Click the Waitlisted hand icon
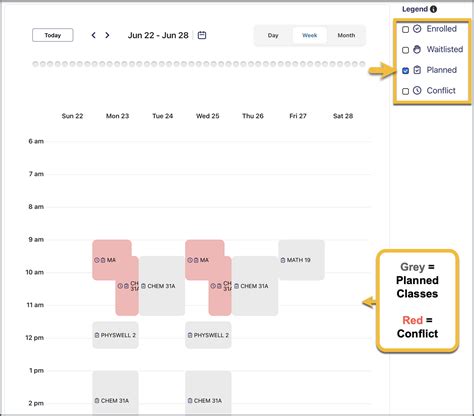Viewport: 474px width, 416px height. (x=417, y=49)
